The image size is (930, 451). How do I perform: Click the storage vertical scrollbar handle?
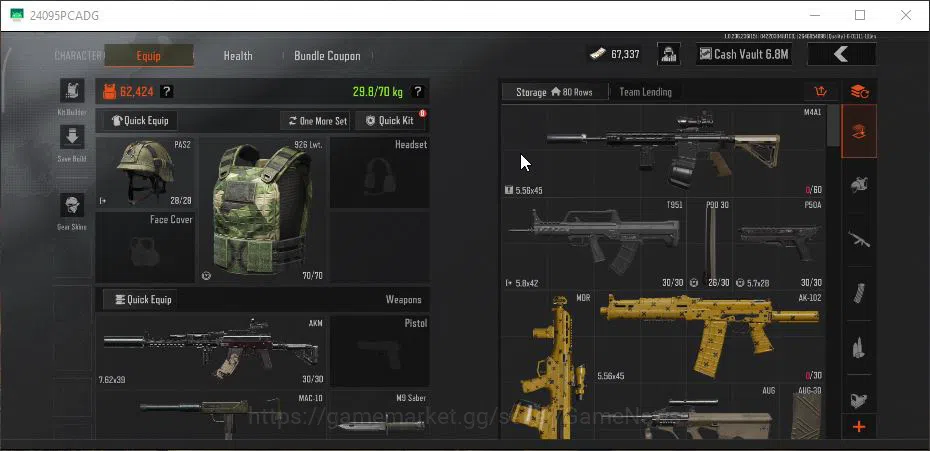click(833, 126)
